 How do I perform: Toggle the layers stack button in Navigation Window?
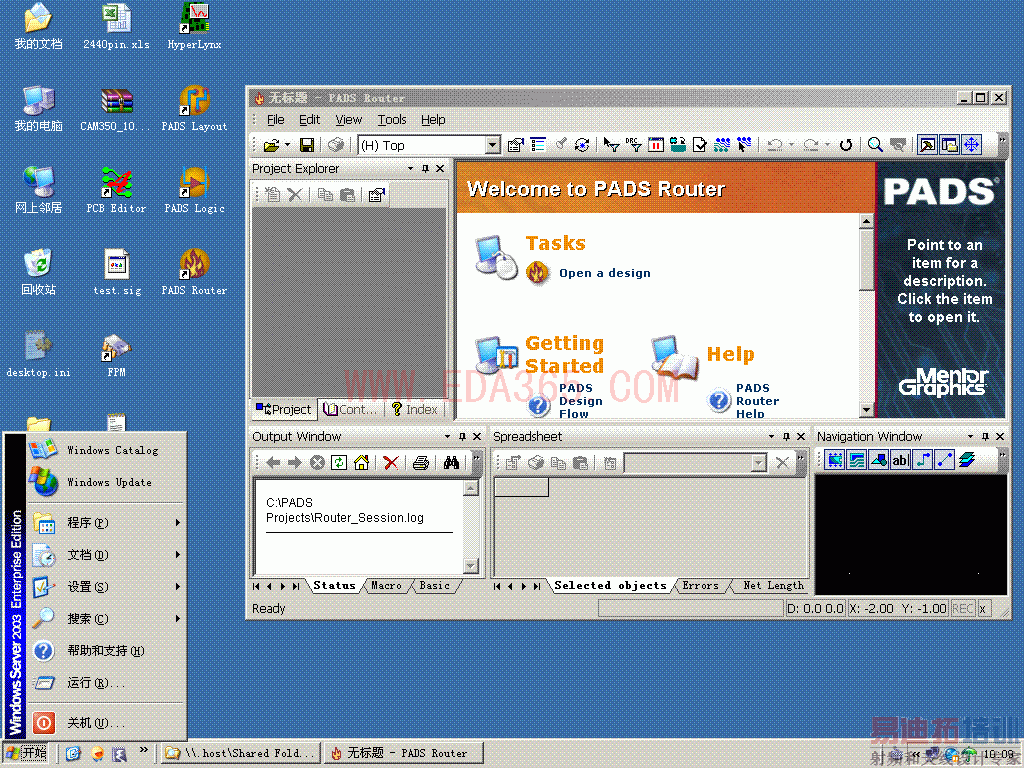(x=967, y=460)
